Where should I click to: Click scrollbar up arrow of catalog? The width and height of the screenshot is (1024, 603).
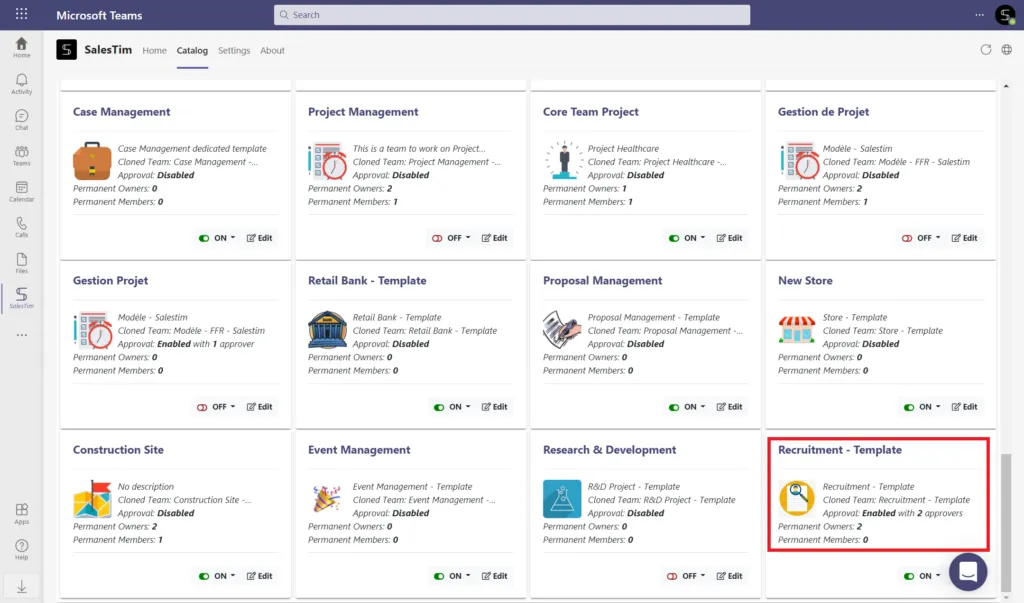1006,86
